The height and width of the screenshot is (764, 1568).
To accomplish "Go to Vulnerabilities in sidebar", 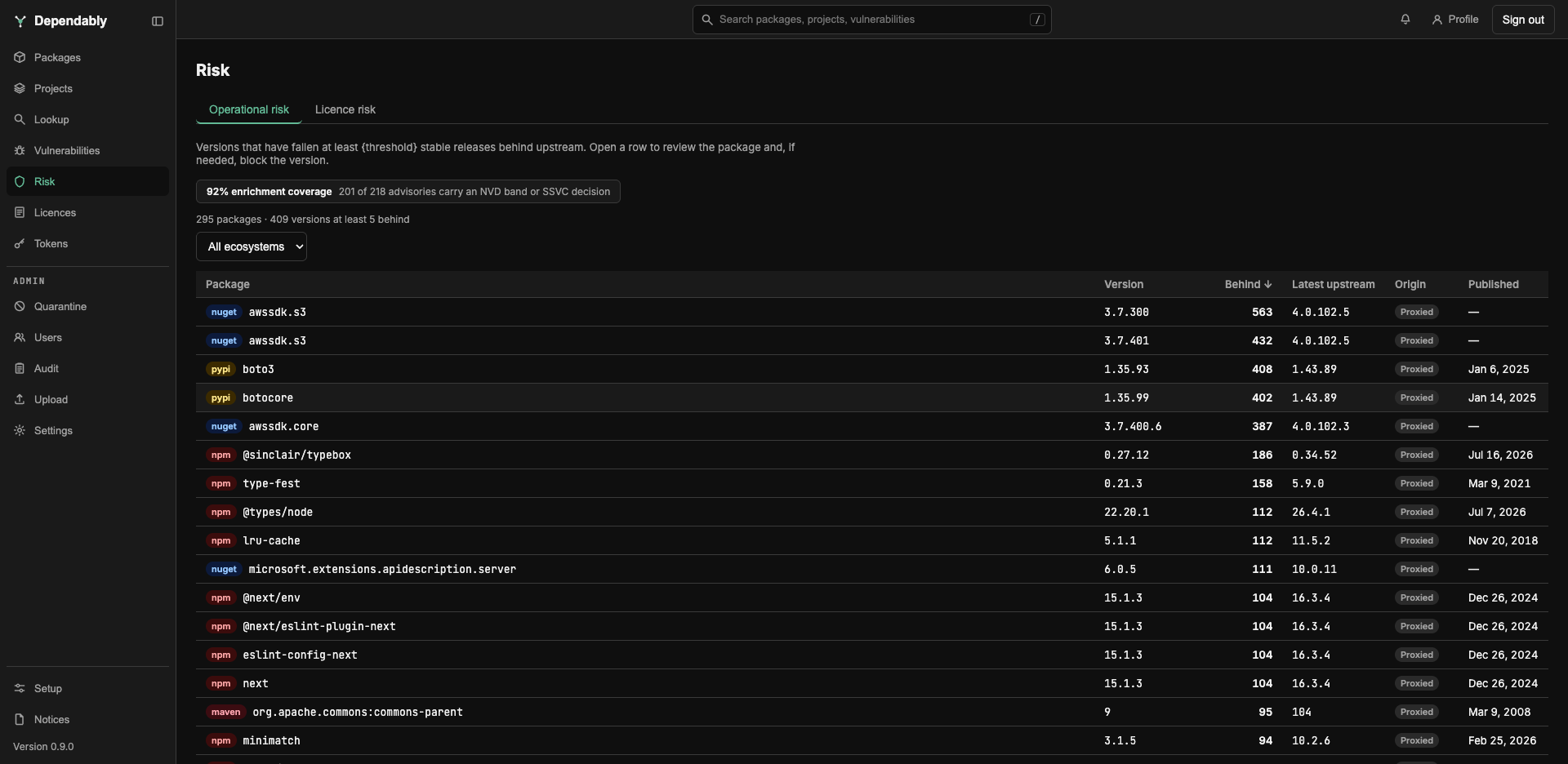I will tap(87, 150).
